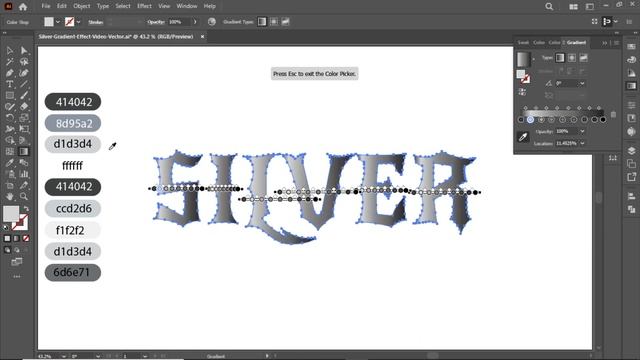640x360 pixels.
Task: Open the Window menu
Action: (x=187, y=6)
